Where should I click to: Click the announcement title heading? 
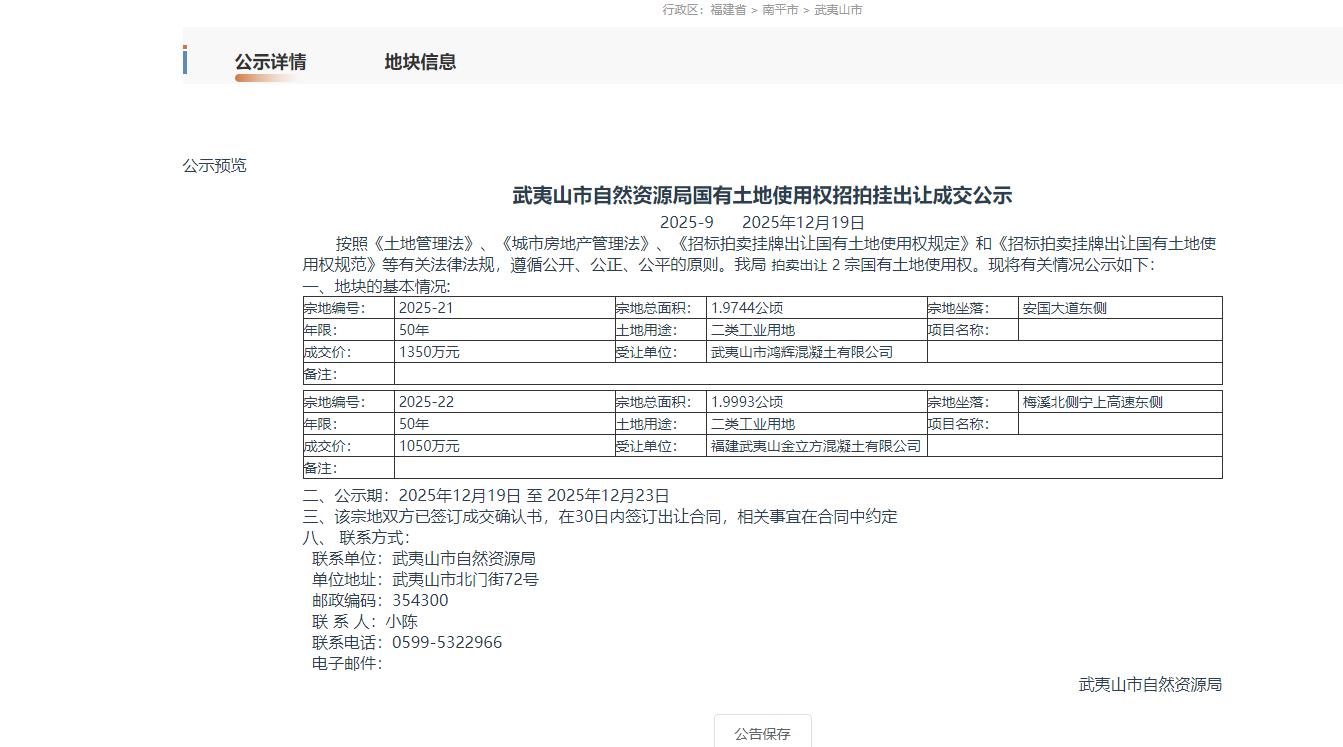click(762, 195)
